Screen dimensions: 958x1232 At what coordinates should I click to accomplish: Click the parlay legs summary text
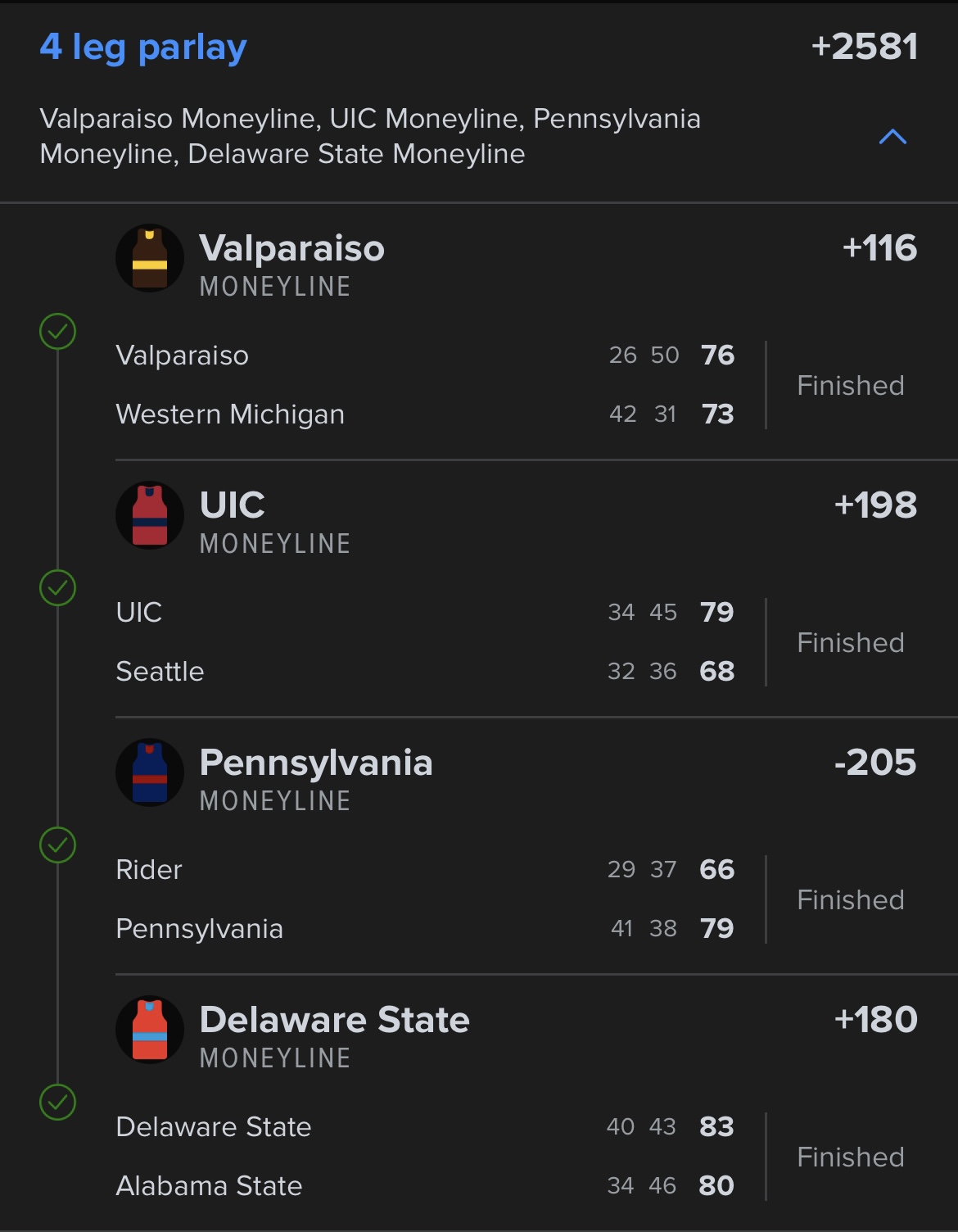(370, 136)
